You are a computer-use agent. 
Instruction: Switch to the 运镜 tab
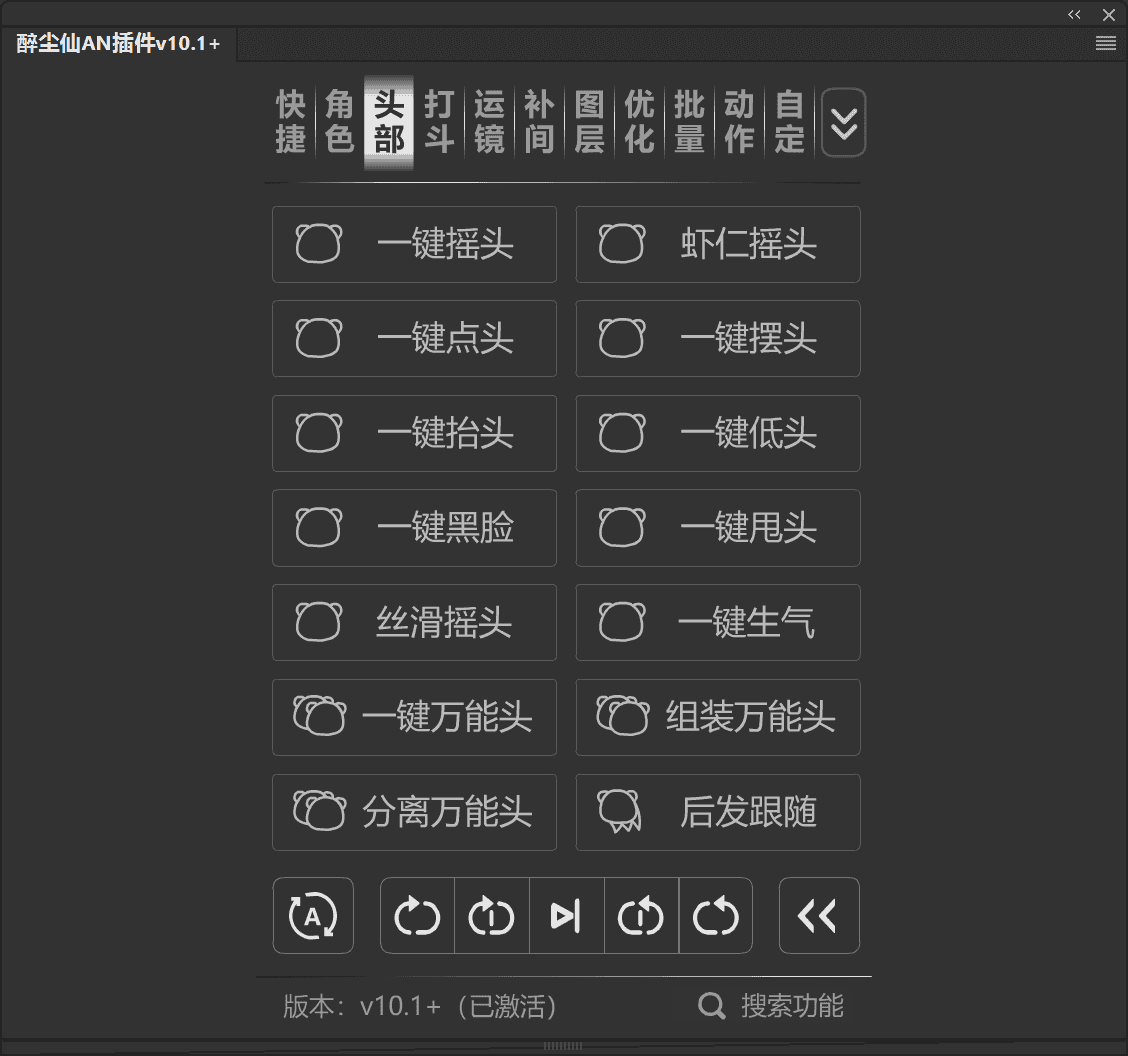[489, 120]
